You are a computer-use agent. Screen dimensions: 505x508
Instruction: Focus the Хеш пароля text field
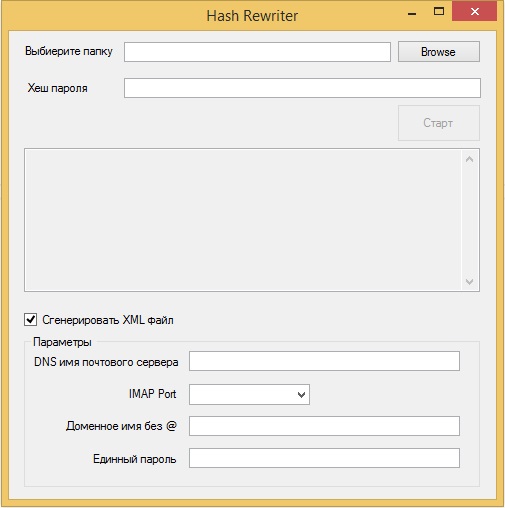tap(302, 88)
